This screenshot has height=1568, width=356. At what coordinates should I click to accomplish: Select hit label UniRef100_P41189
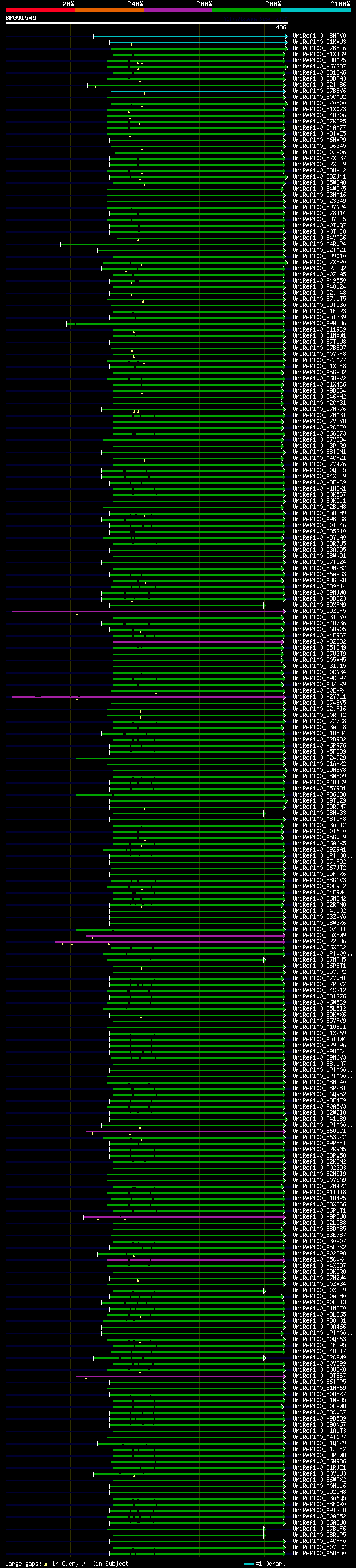click(319, 1119)
